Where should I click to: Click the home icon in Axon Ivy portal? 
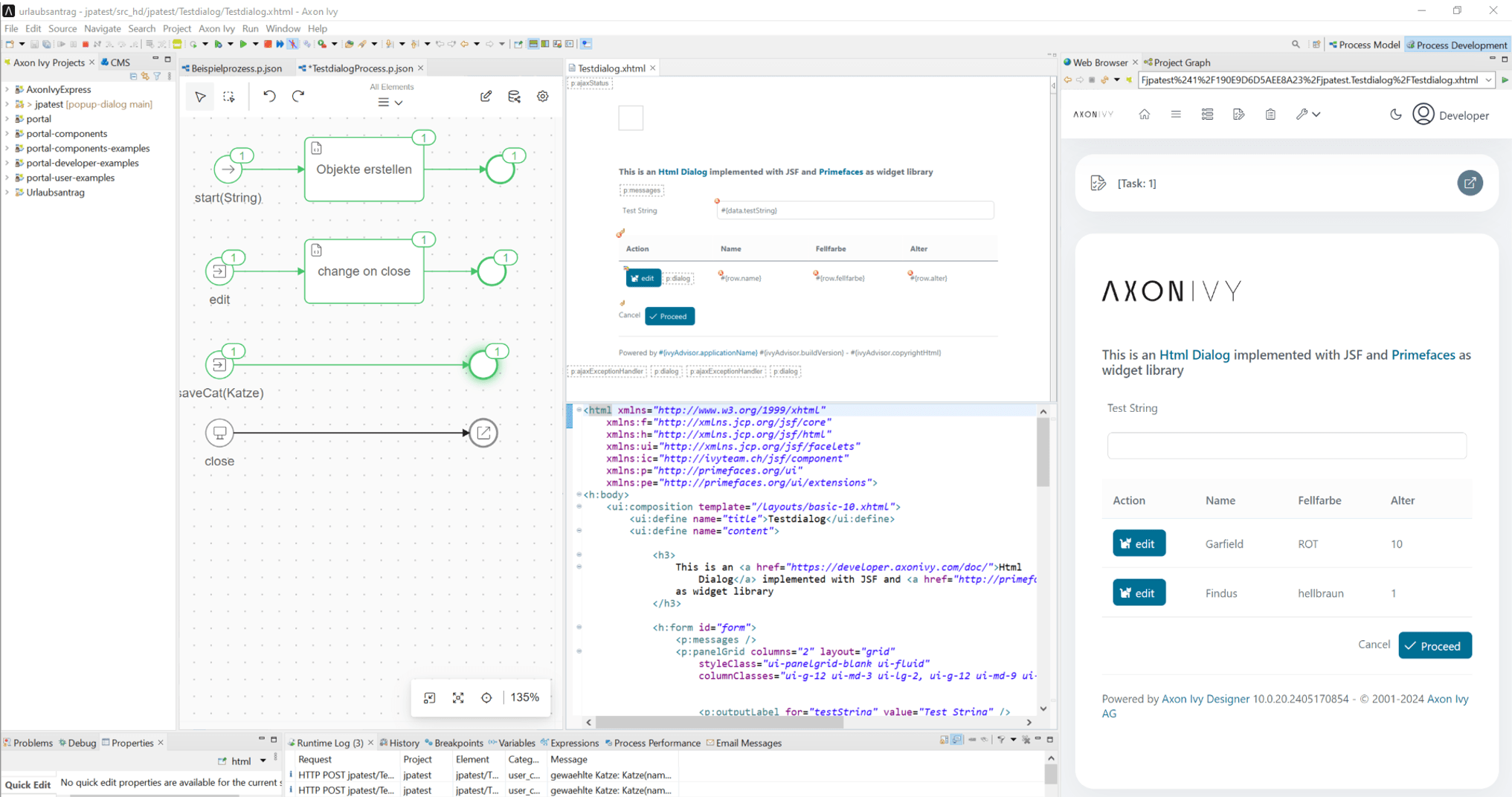pyautogui.click(x=1144, y=114)
